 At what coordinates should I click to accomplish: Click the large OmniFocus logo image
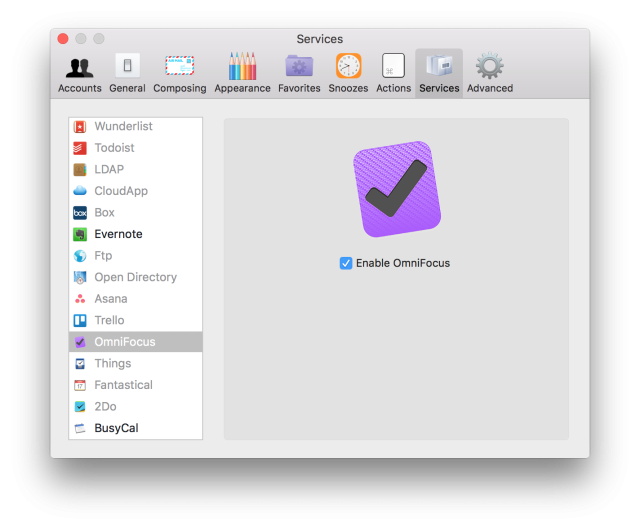(397, 189)
